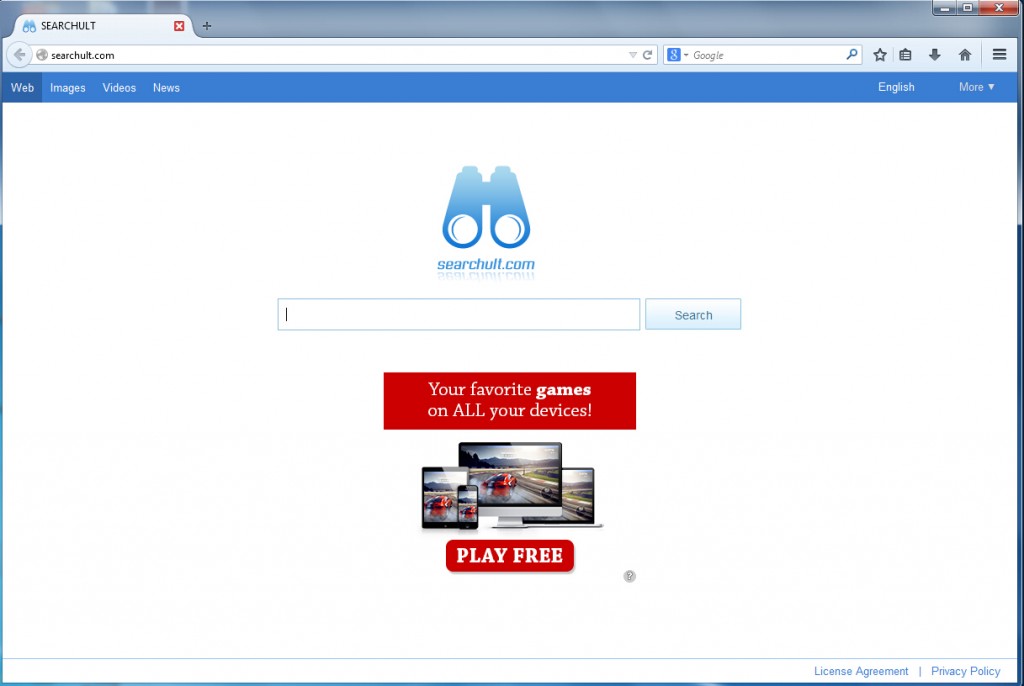Open the License Agreement link
The height and width of the screenshot is (686, 1024).
click(861, 671)
